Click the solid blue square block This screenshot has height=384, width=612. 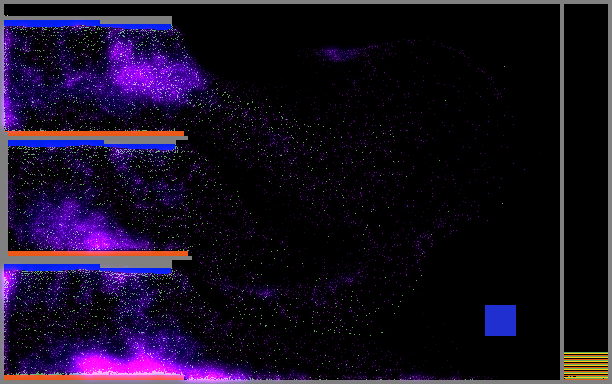click(500, 320)
